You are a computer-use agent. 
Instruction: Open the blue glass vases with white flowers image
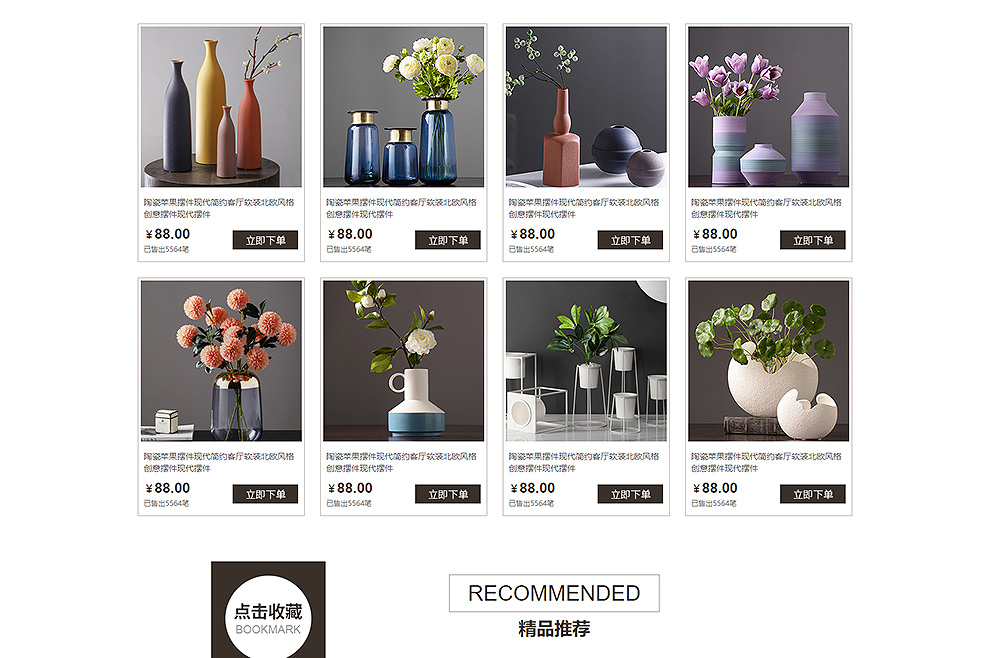(x=403, y=107)
